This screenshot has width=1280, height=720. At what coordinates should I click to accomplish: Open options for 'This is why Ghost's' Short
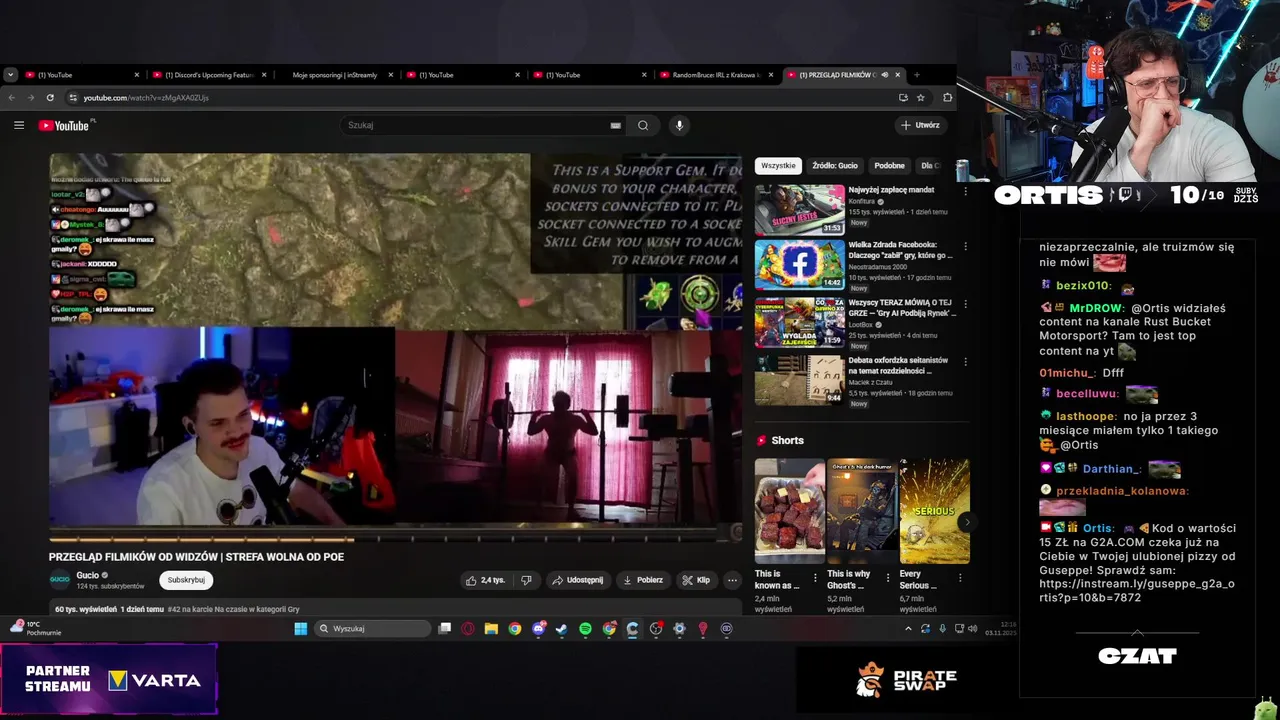[x=887, y=577]
